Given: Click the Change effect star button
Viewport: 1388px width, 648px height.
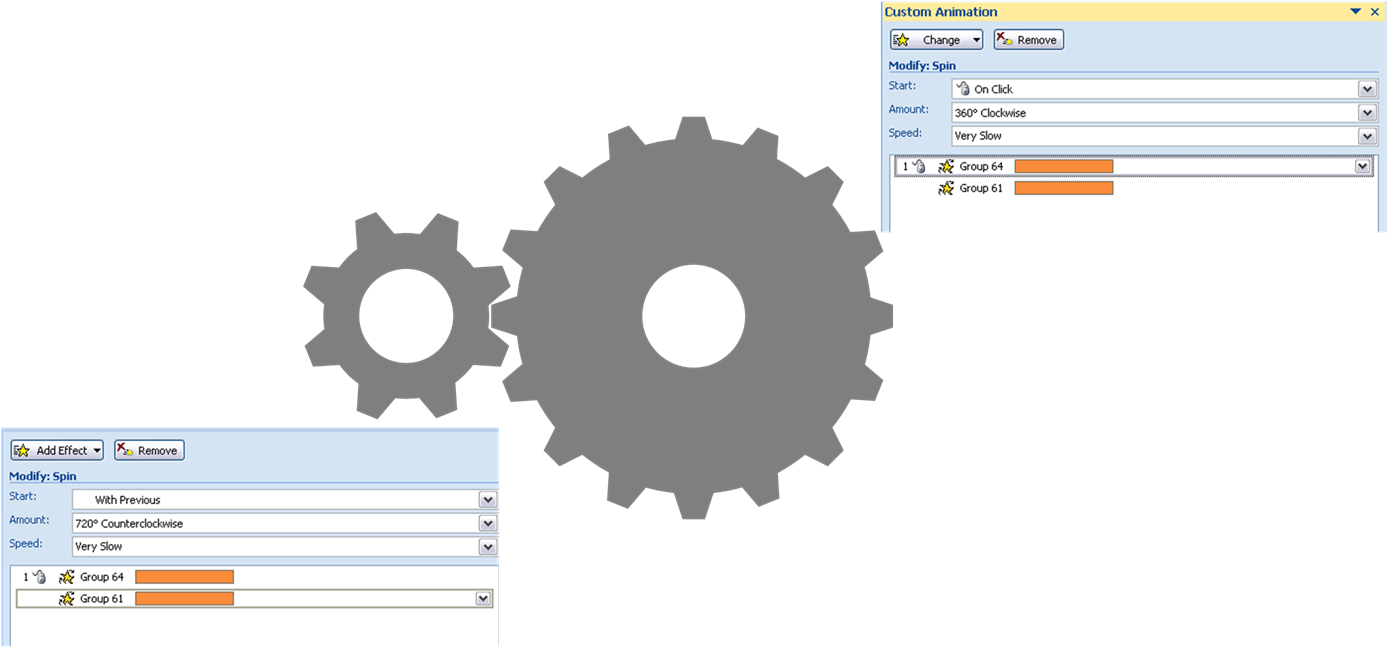Looking at the screenshot, I should pos(936,40).
